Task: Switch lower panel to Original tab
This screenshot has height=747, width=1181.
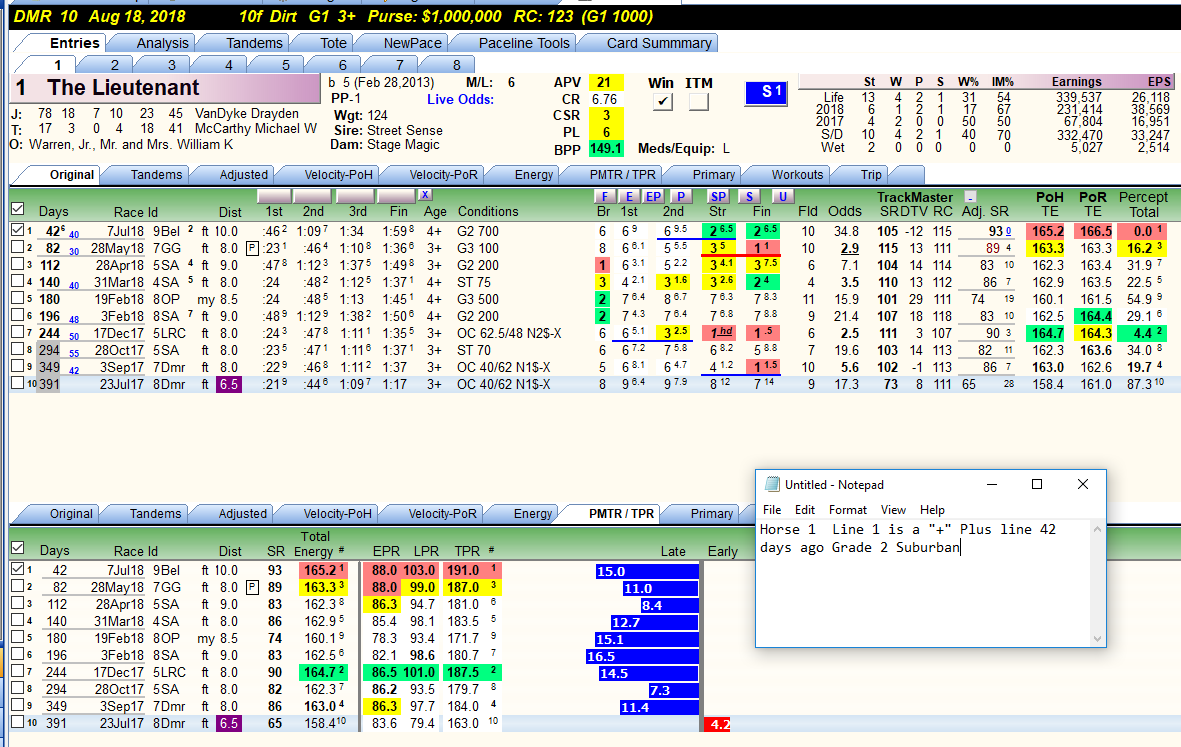Action: [72, 514]
